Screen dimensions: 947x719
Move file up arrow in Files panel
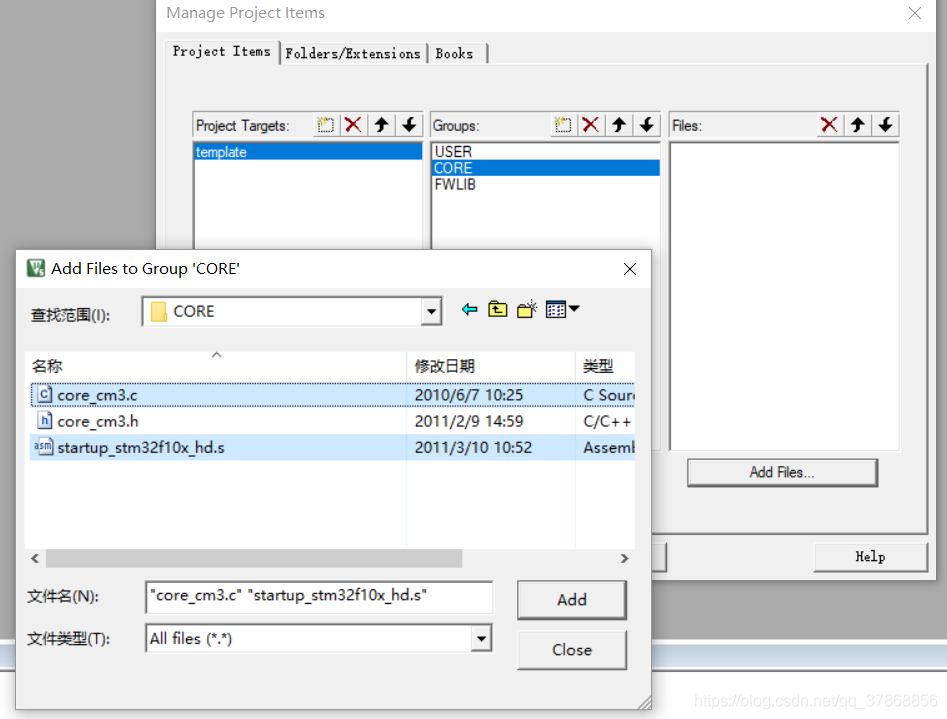click(x=858, y=125)
